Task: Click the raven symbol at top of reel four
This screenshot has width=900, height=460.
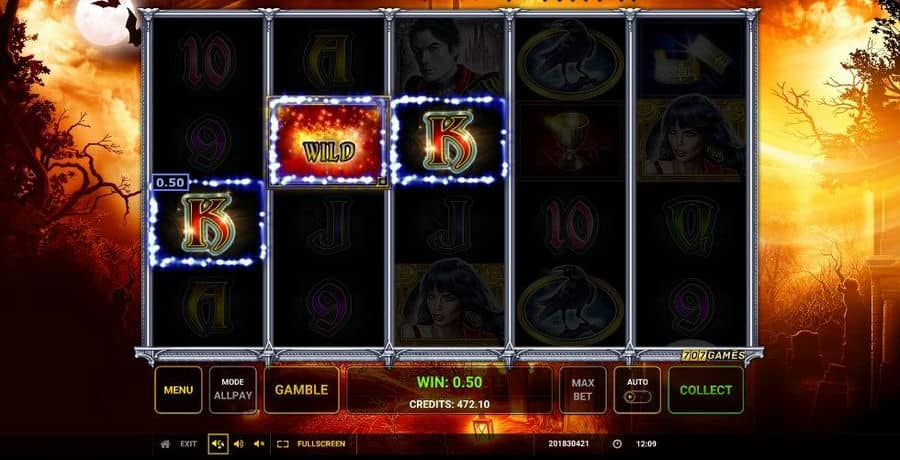Action: click(570, 58)
